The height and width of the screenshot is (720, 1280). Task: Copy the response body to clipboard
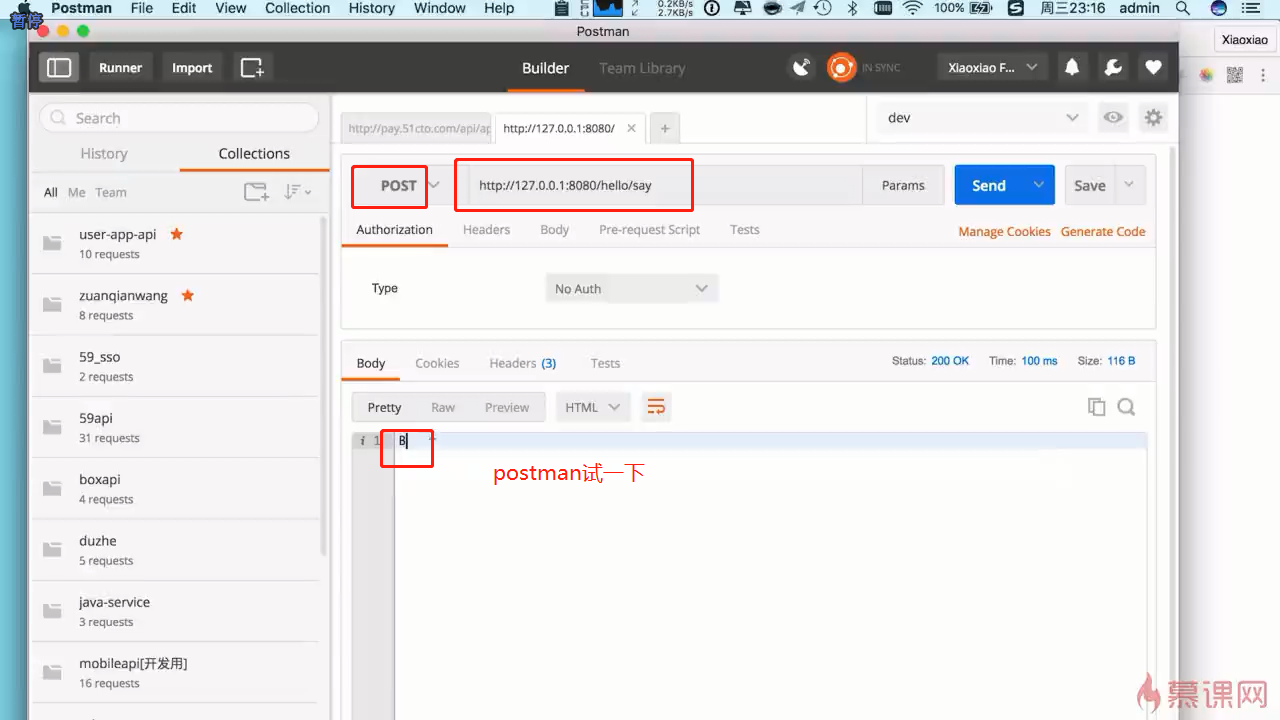(1096, 407)
